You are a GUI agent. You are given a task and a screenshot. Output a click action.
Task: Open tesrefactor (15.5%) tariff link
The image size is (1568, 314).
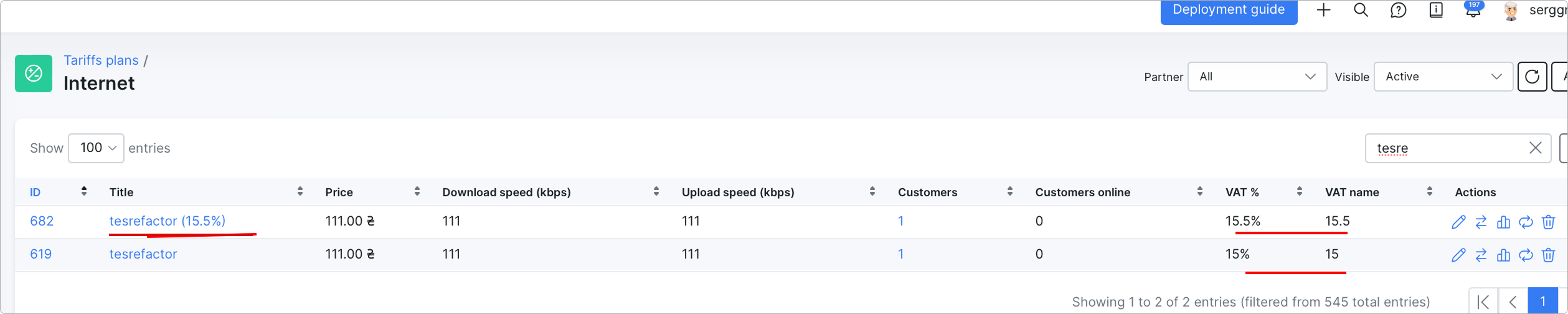[168, 221]
